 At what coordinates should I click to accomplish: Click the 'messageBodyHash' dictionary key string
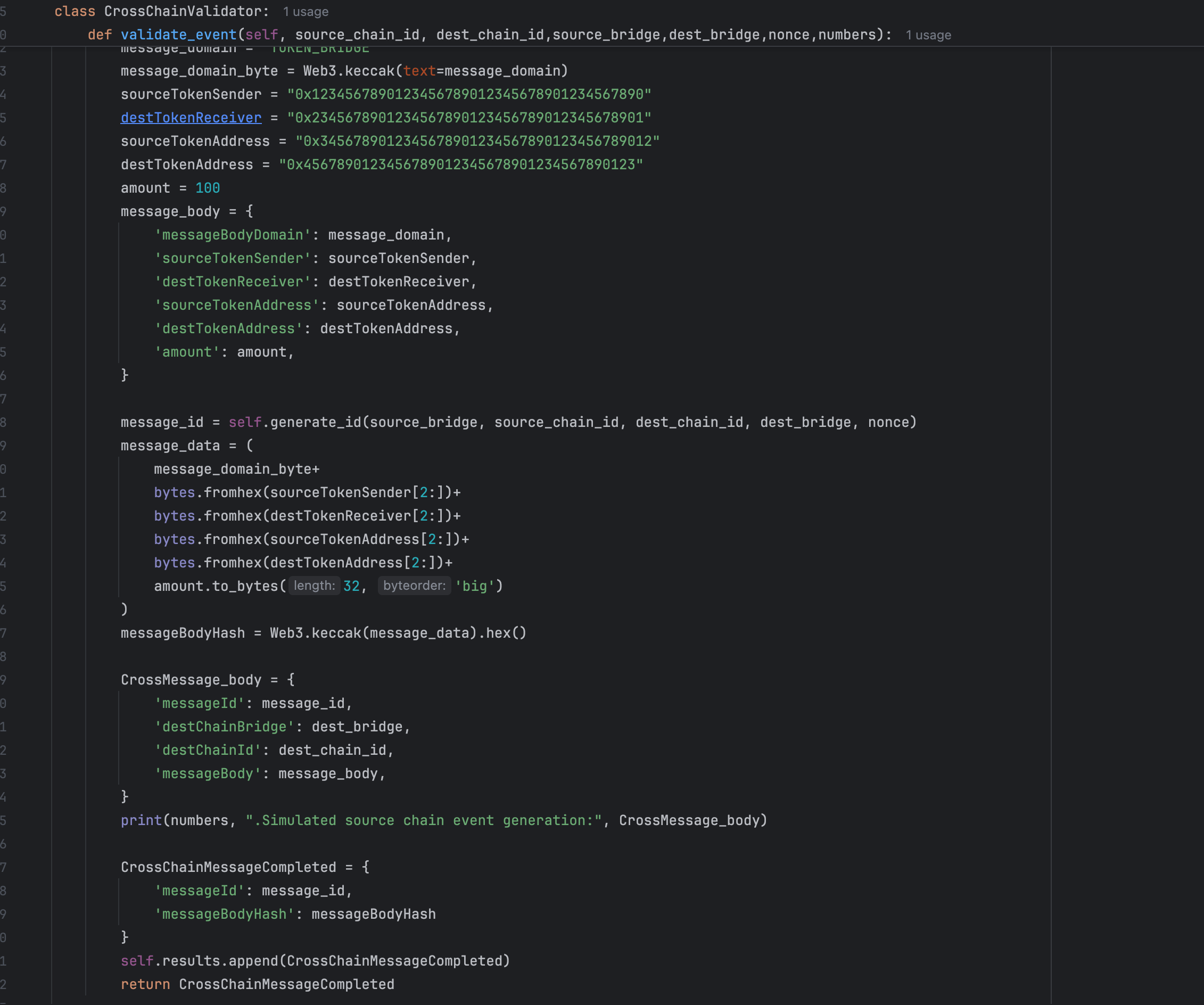[x=224, y=914]
